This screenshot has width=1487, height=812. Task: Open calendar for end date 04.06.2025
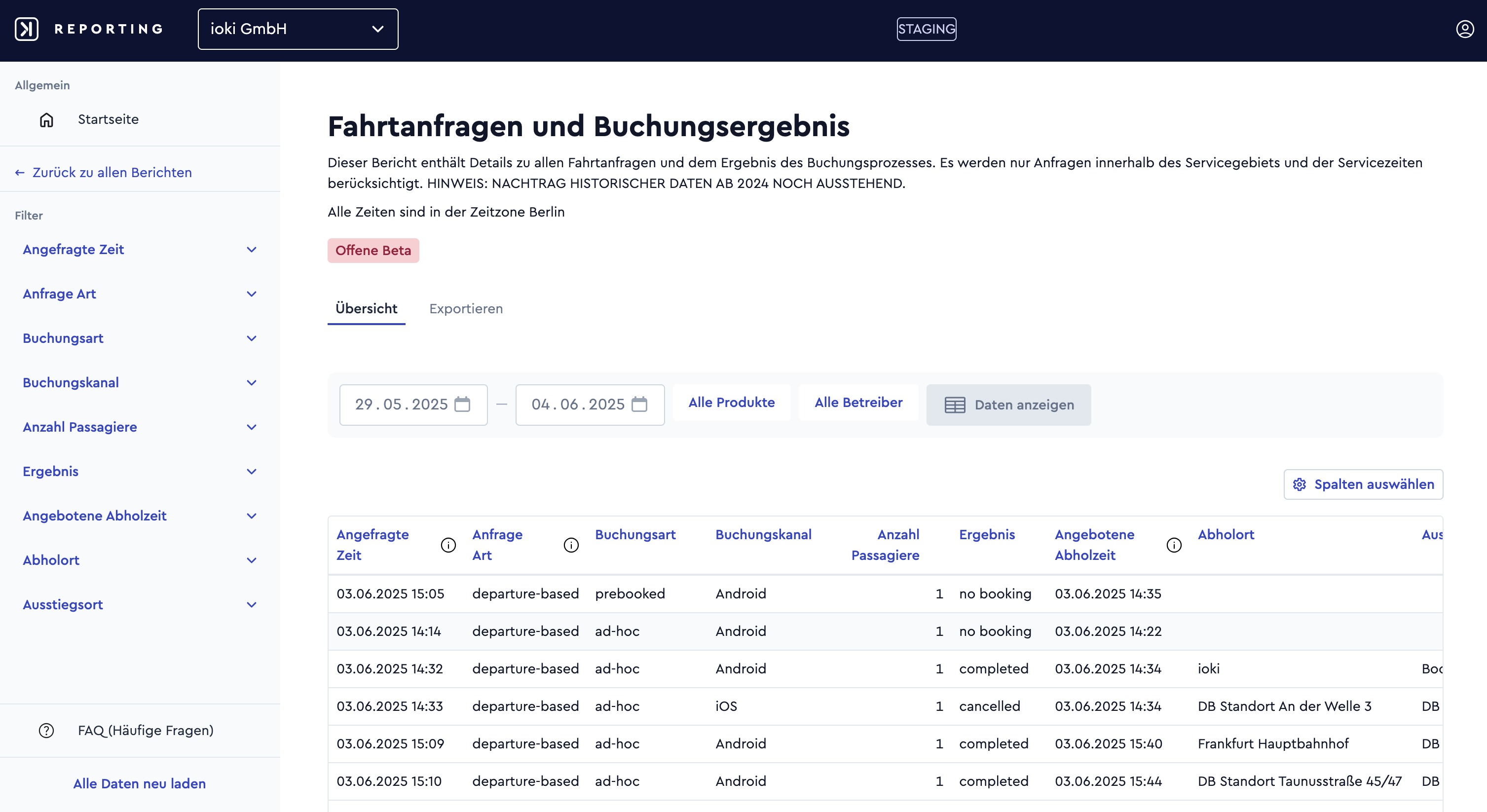pyautogui.click(x=639, y=404)
